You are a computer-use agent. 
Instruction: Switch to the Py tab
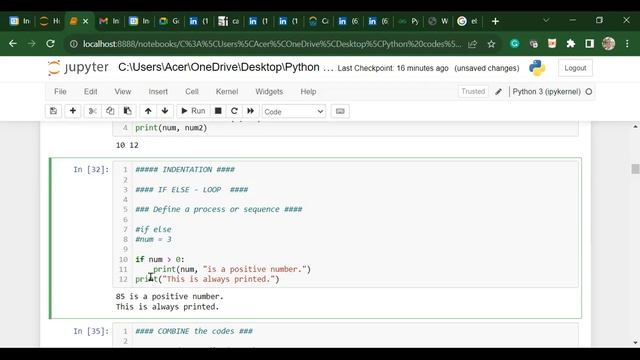point(409,21)
